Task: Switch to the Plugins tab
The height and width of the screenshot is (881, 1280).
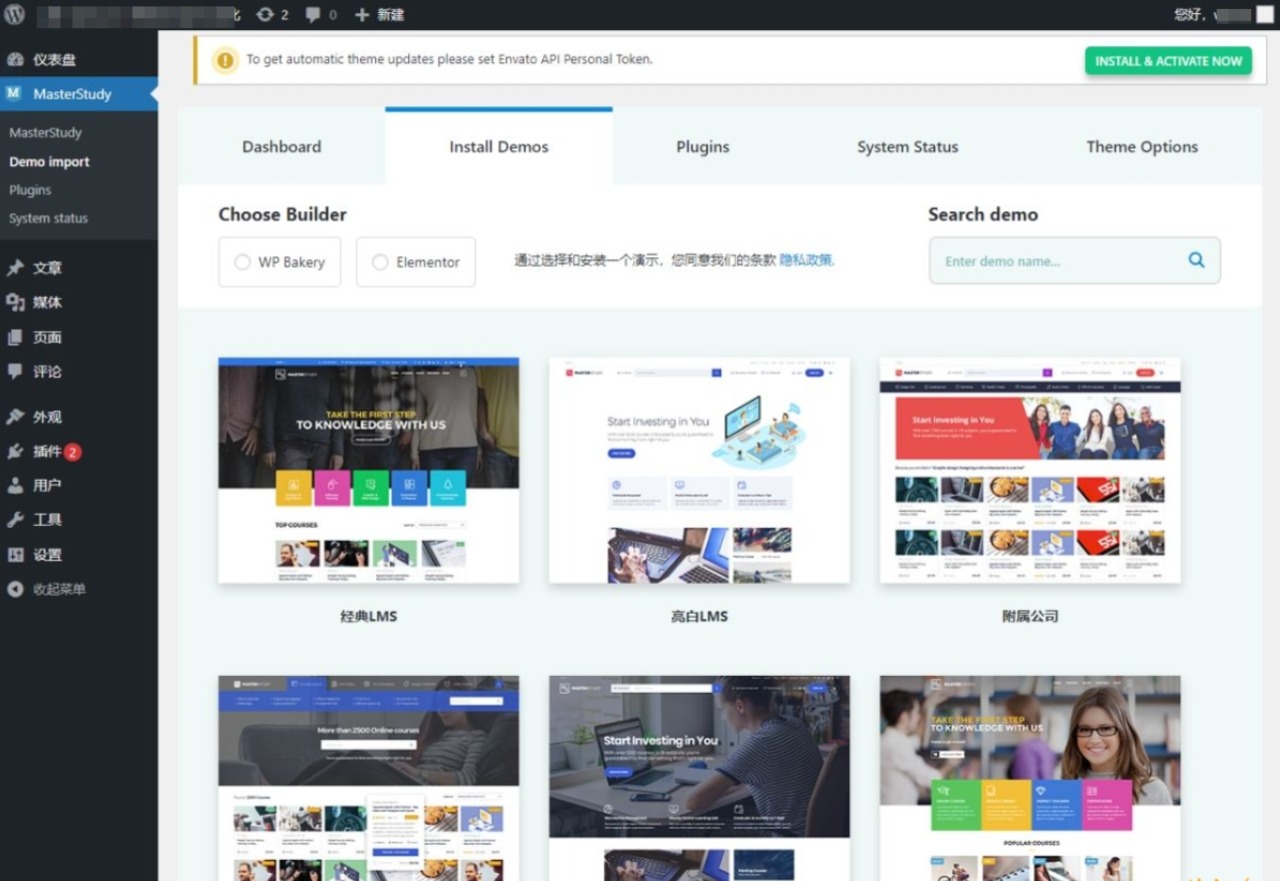Action: (703, 147)
